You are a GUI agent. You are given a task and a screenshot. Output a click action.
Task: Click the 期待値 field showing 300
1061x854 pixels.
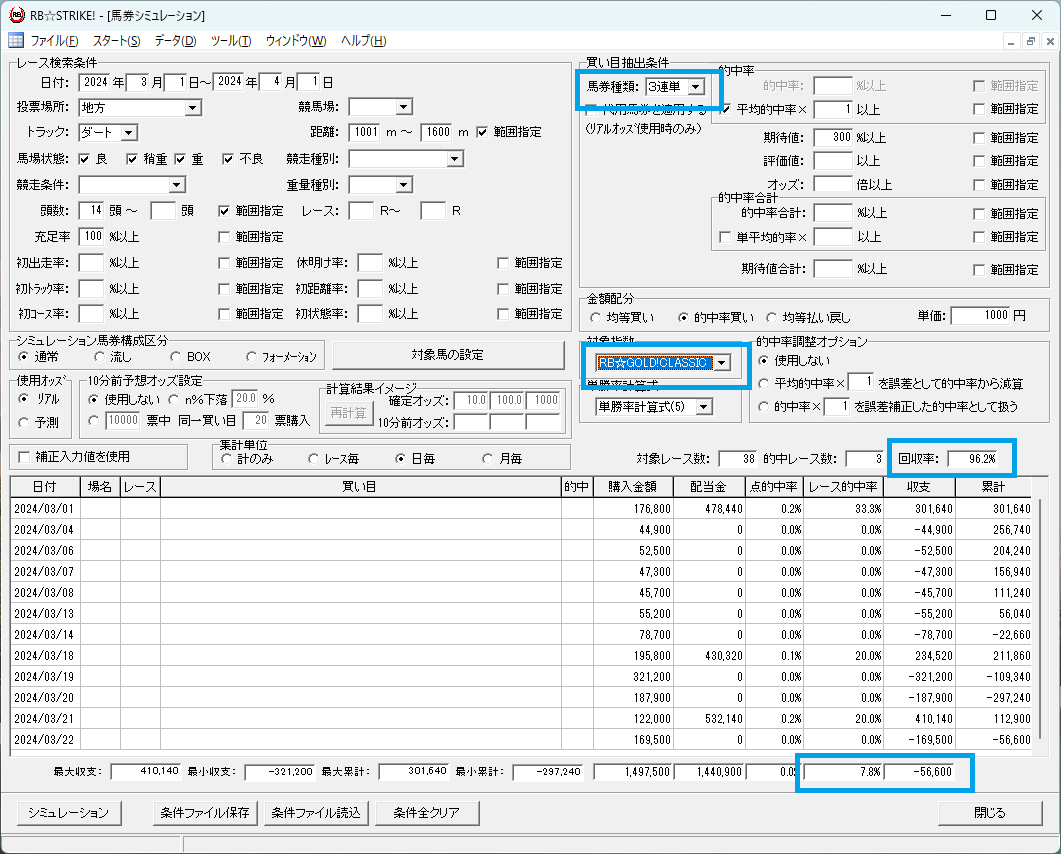tap(833, 137)
